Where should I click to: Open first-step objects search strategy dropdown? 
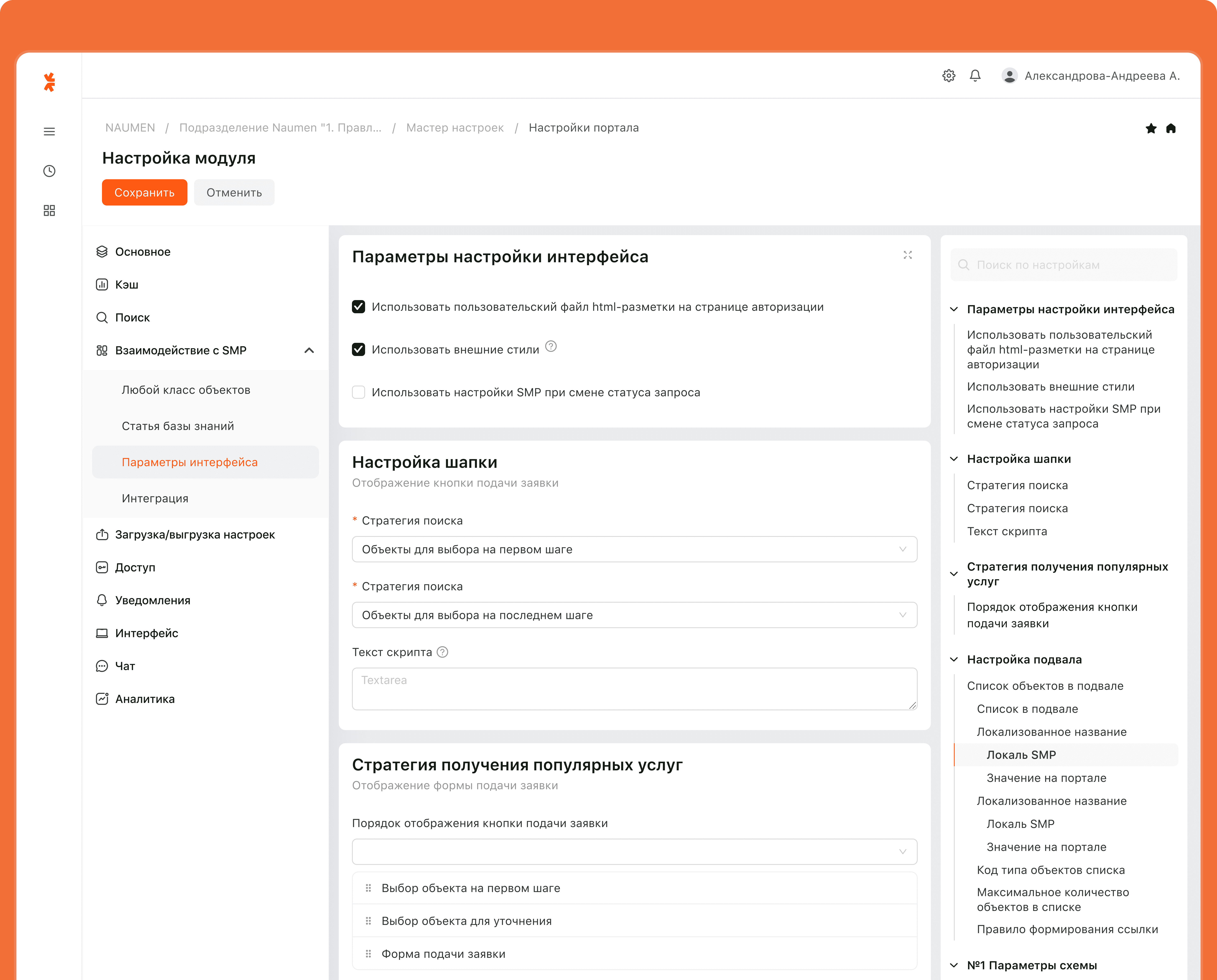pyautogui.click(x=634, y=549)
